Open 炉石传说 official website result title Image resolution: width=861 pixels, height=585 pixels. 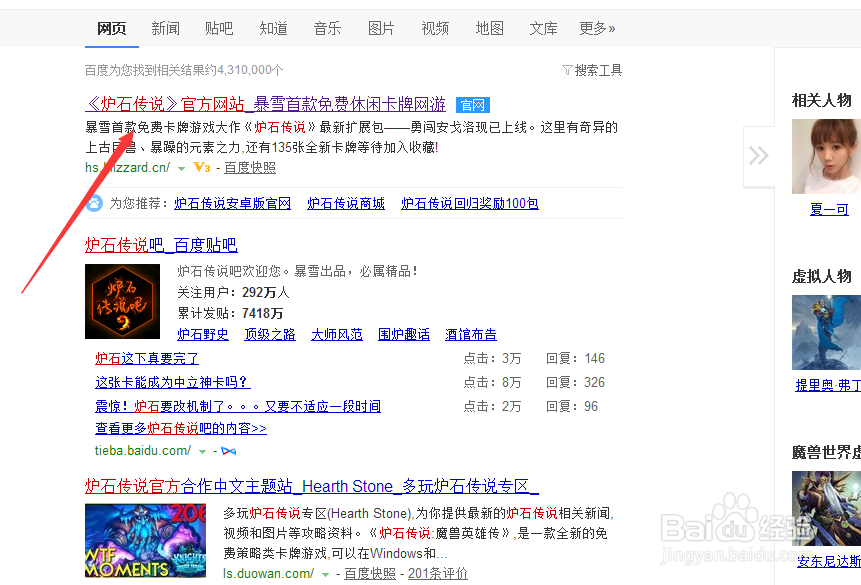[x=266, y=104]
